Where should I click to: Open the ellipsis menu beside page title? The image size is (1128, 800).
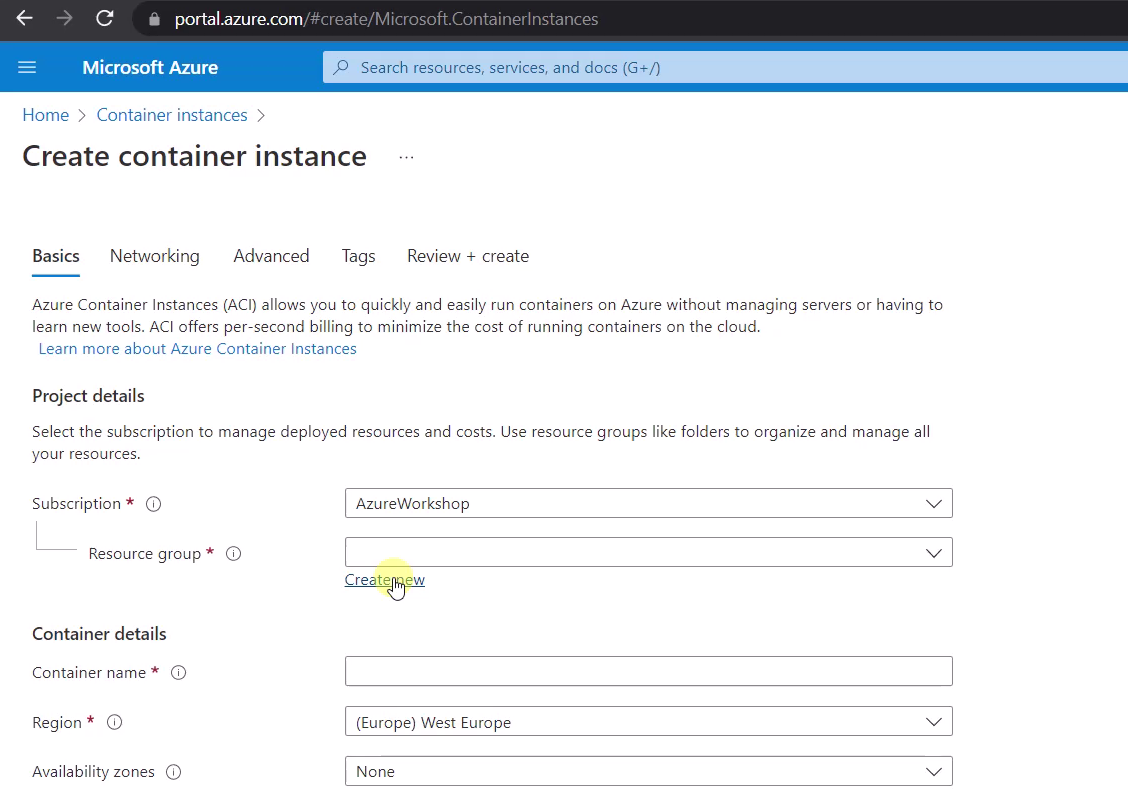tap(406, 158)
